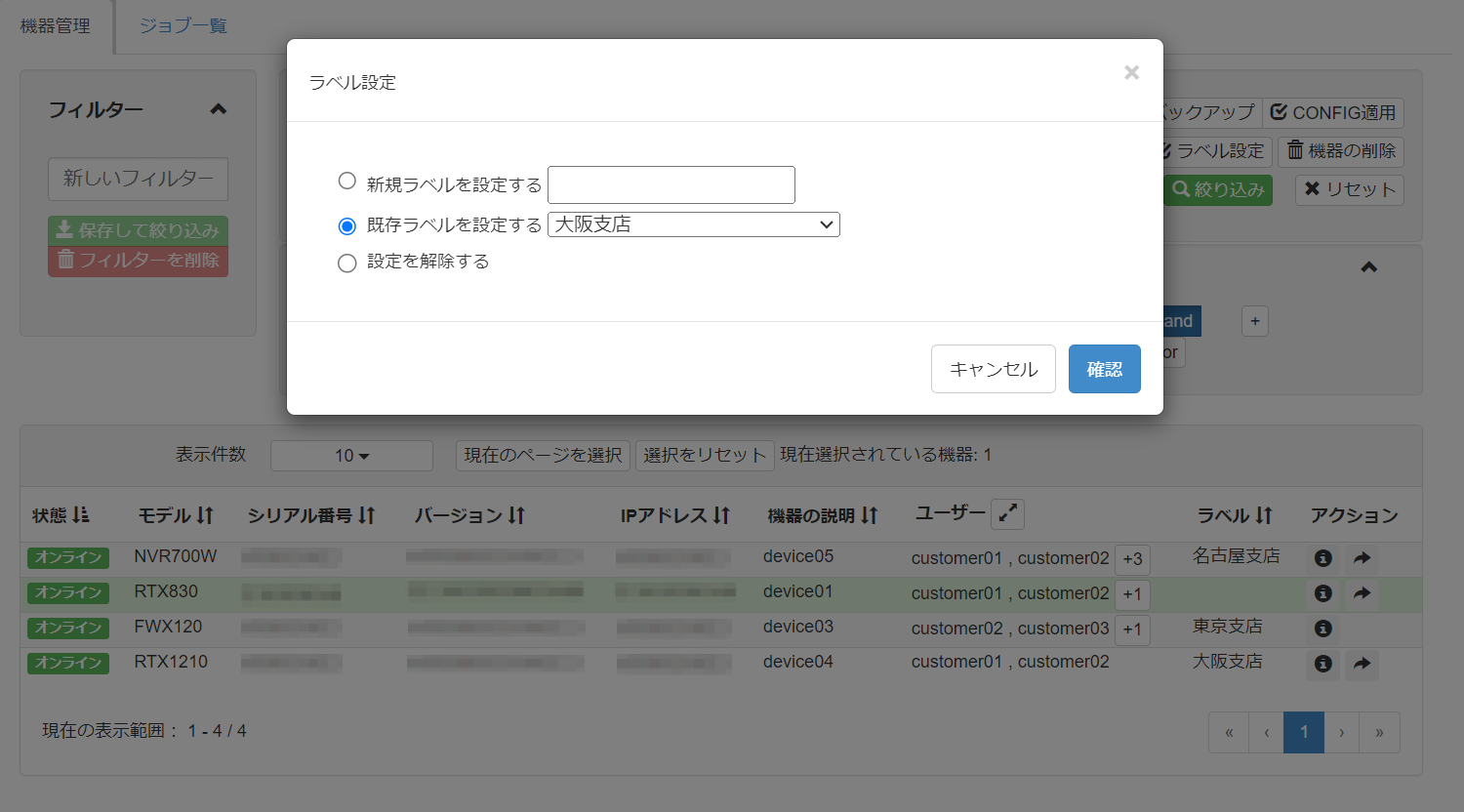Click the info icon on the NVR700W row

pyautogui.click(x=1322, y=557)
